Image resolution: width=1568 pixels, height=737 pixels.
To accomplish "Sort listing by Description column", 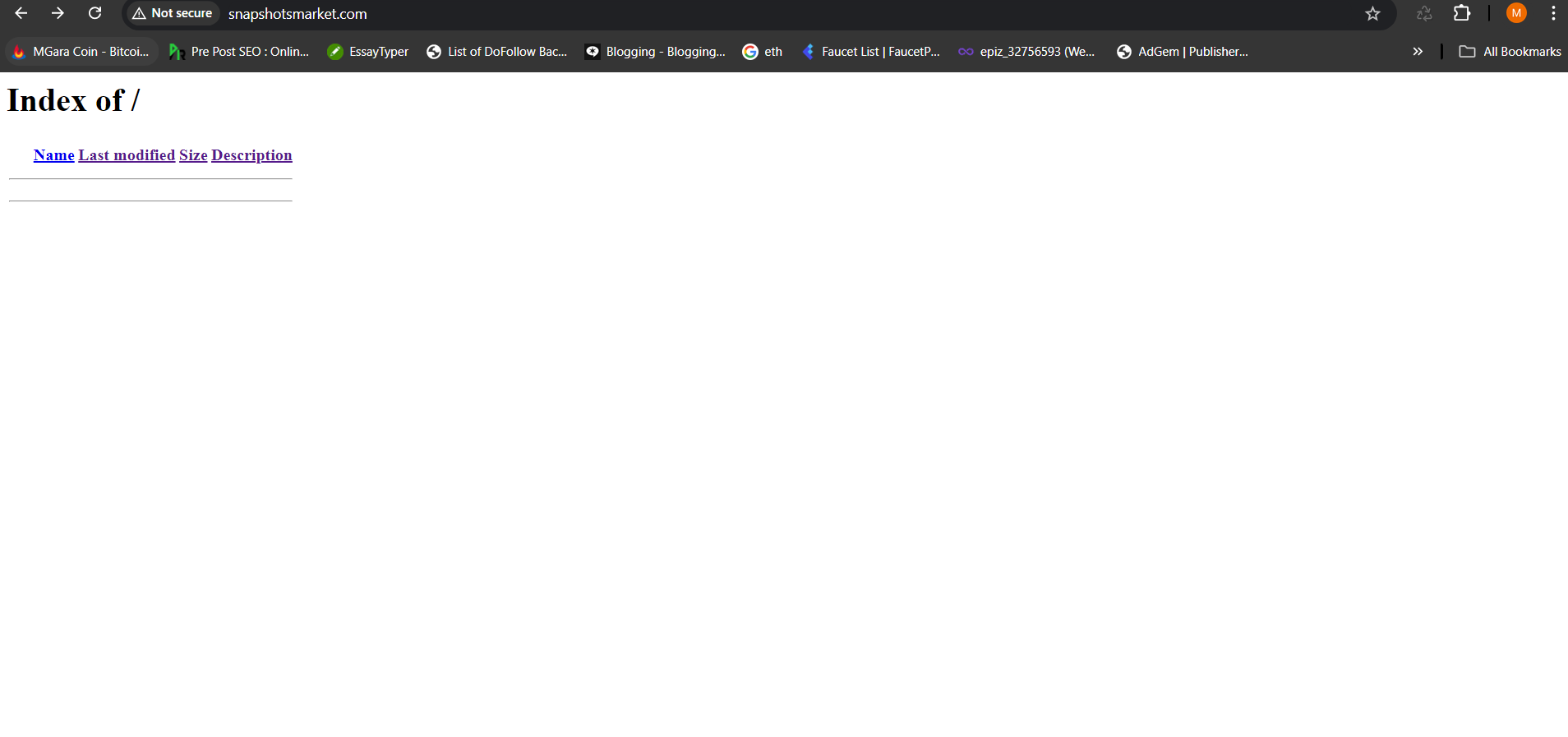I will [251, 155].
